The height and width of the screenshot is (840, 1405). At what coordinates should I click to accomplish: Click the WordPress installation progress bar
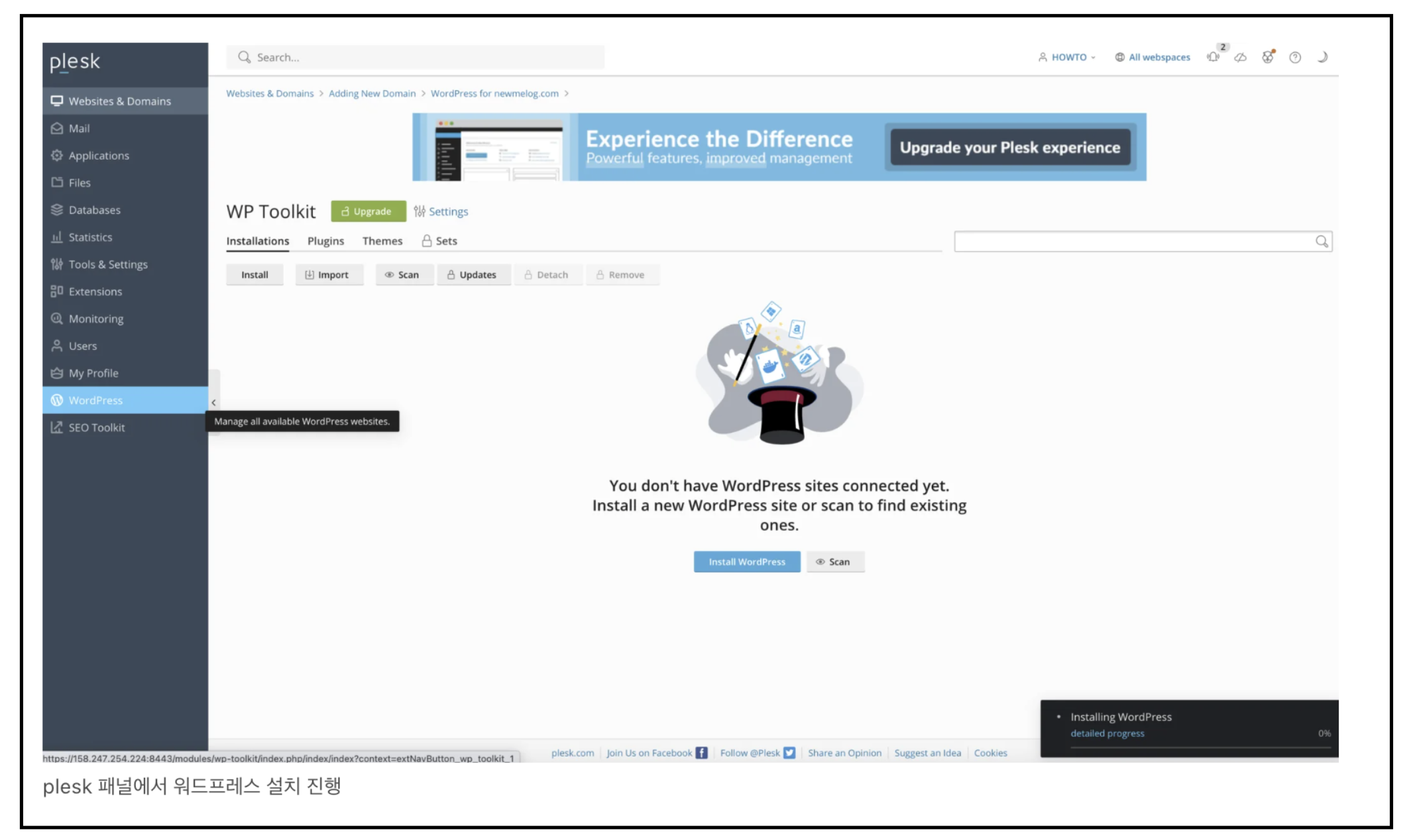(x=1200, y=749)
